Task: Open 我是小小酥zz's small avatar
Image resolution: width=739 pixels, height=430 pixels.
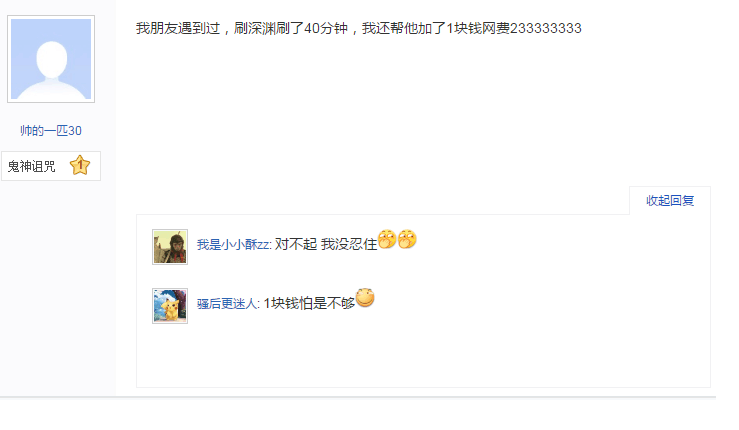Action: click(170, 247)
